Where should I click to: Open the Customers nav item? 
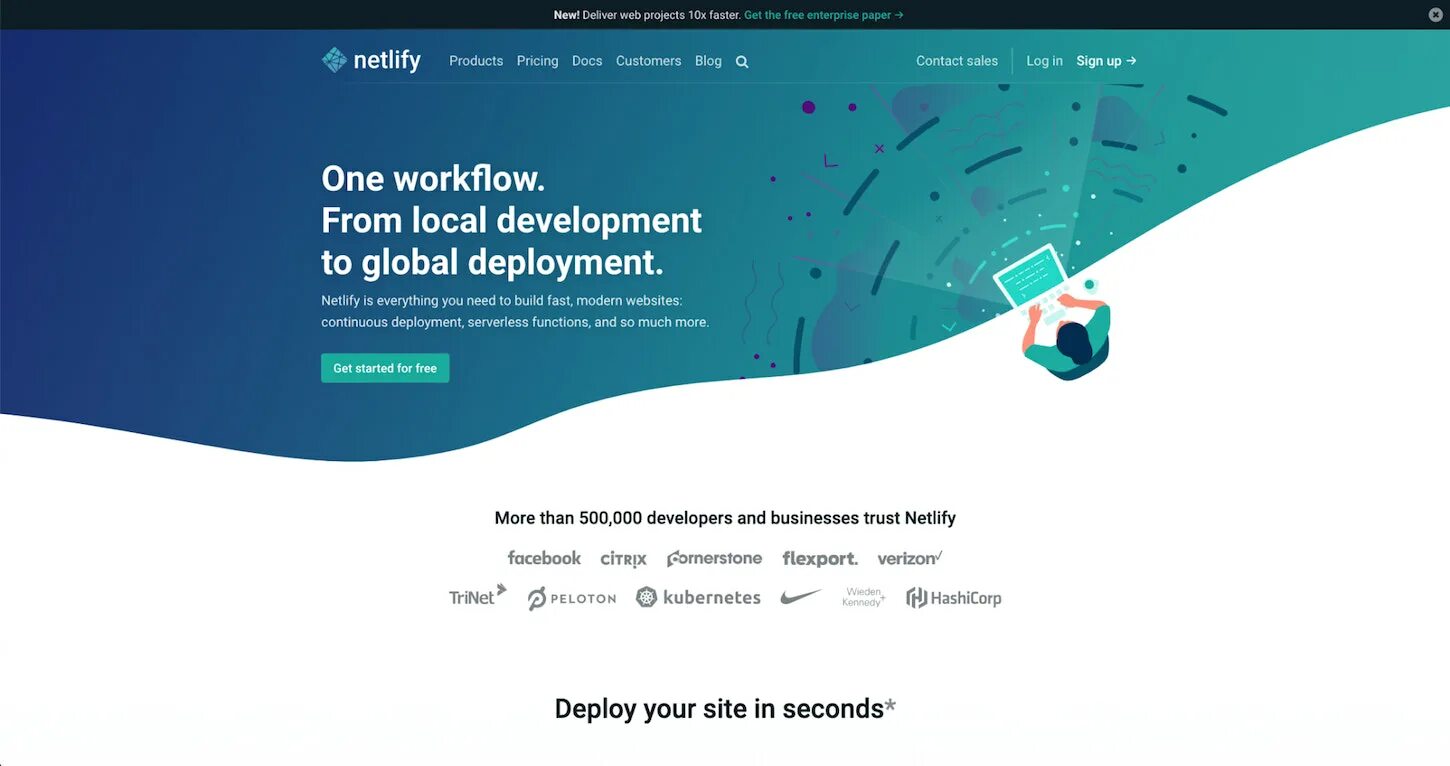pos(648,61)
